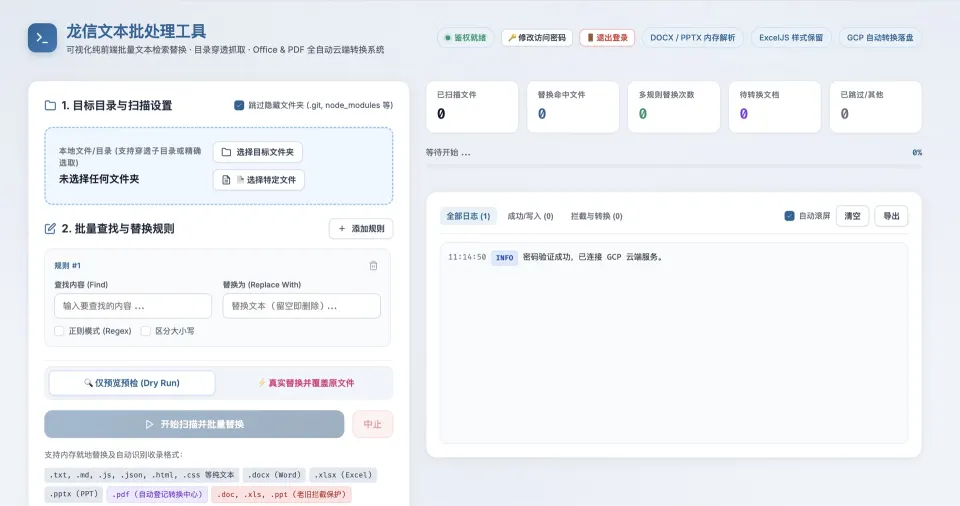The image size is (960, 506).
Task: Click .doc, .xls, .ppt legacy format tag
Action: (281, 494)
